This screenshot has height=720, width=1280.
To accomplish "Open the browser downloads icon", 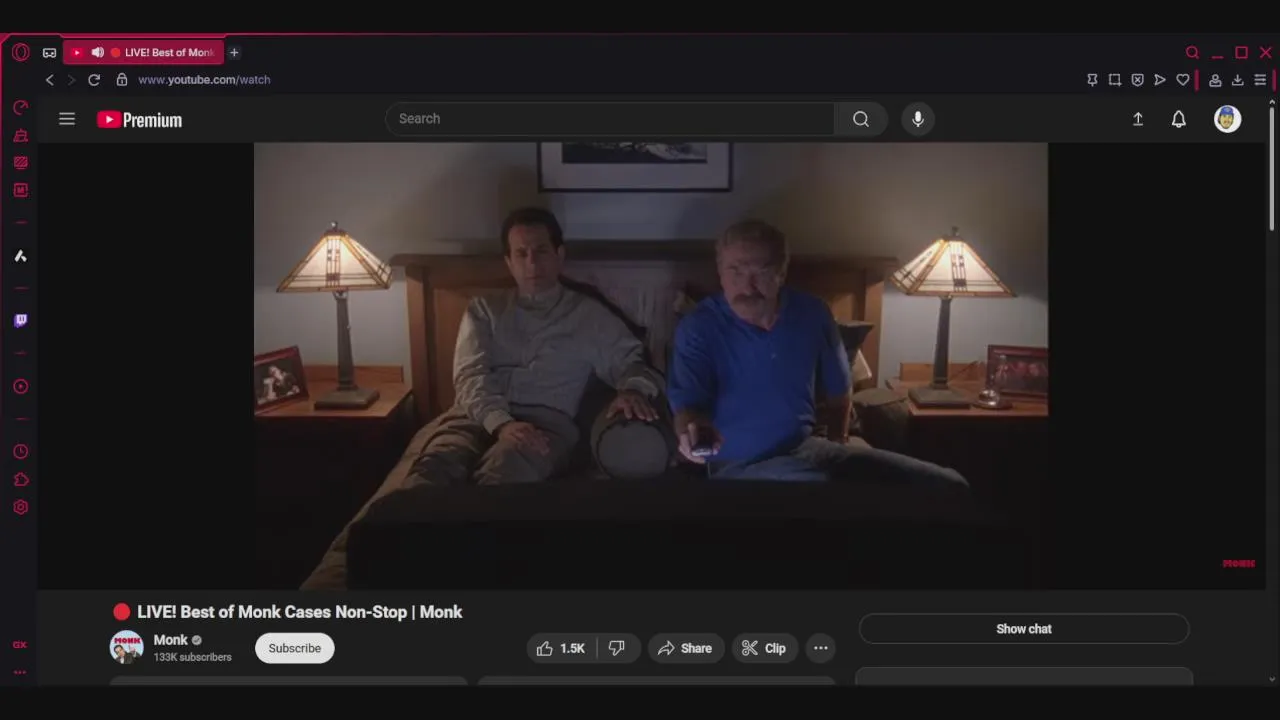I will [x=1238, y=80].
